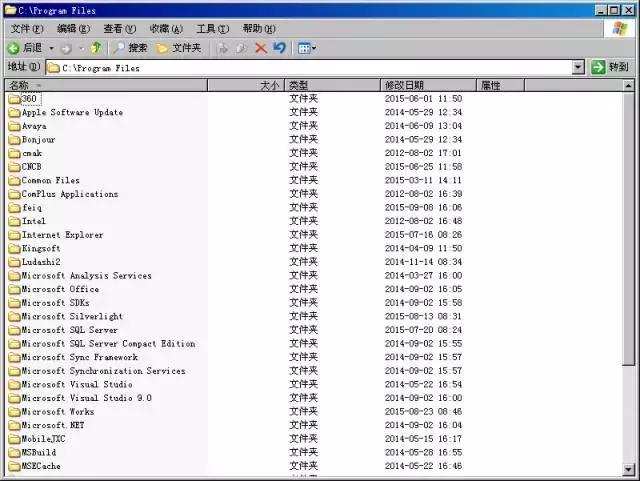Click the Go (转到) button
Viewport: 640px width, 481px height.
coord(610,67)
